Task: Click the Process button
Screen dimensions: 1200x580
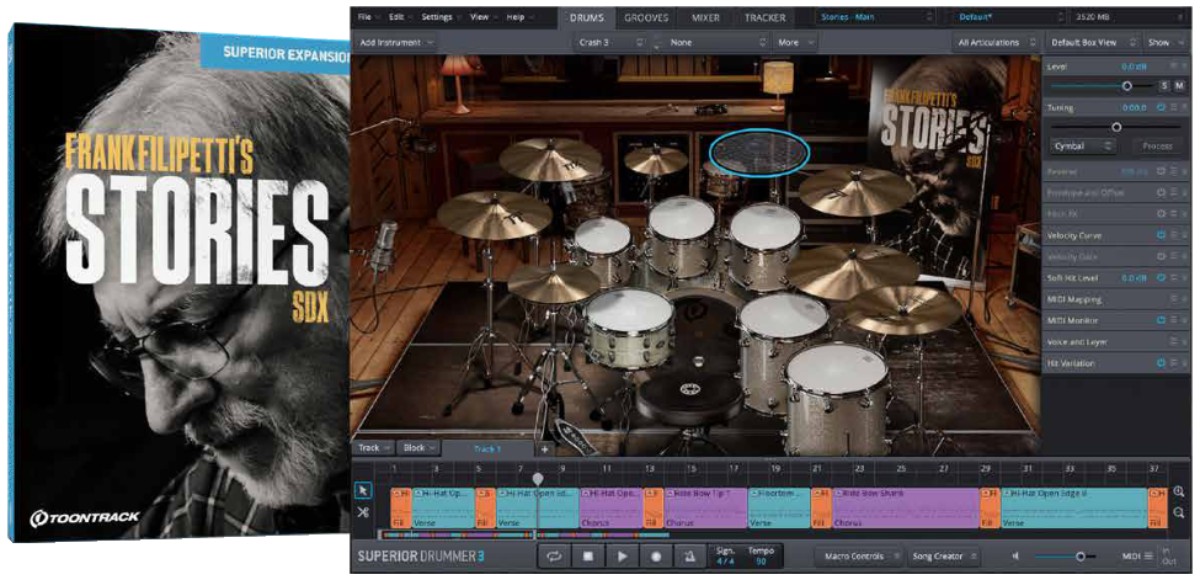Action: coord(1157,146)
